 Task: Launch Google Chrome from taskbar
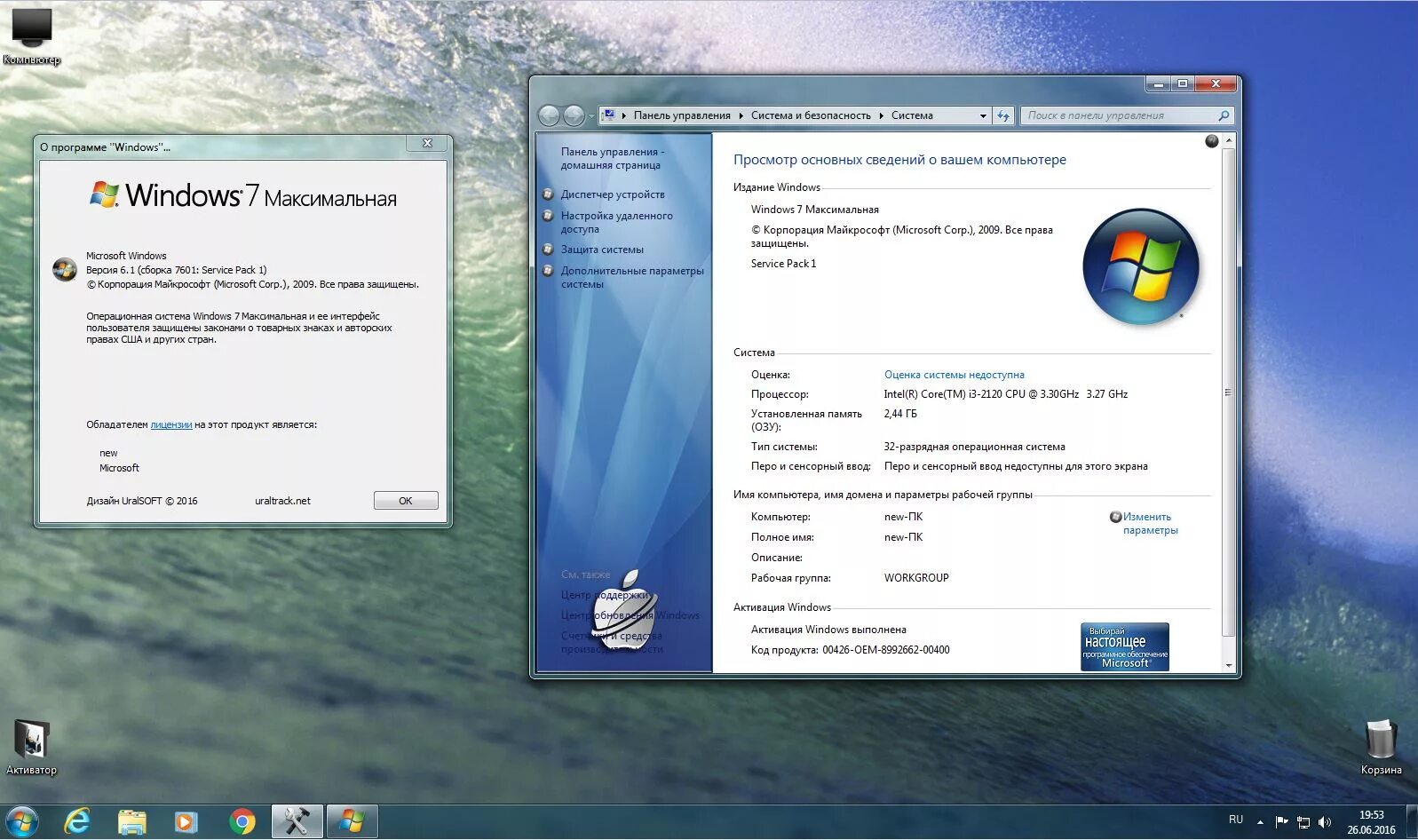242,822
